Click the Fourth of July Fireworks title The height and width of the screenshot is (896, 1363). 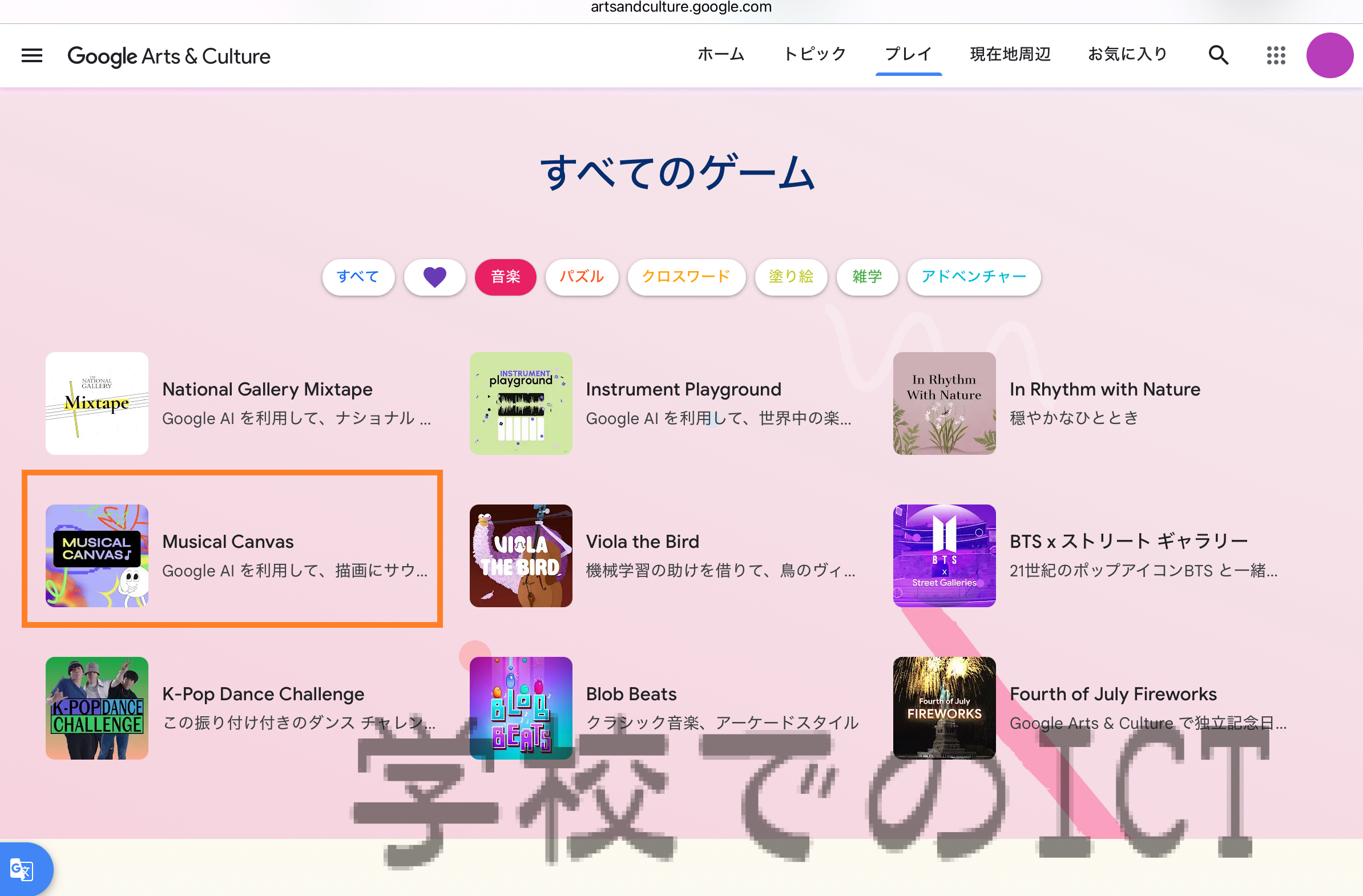click(1113, 694)
